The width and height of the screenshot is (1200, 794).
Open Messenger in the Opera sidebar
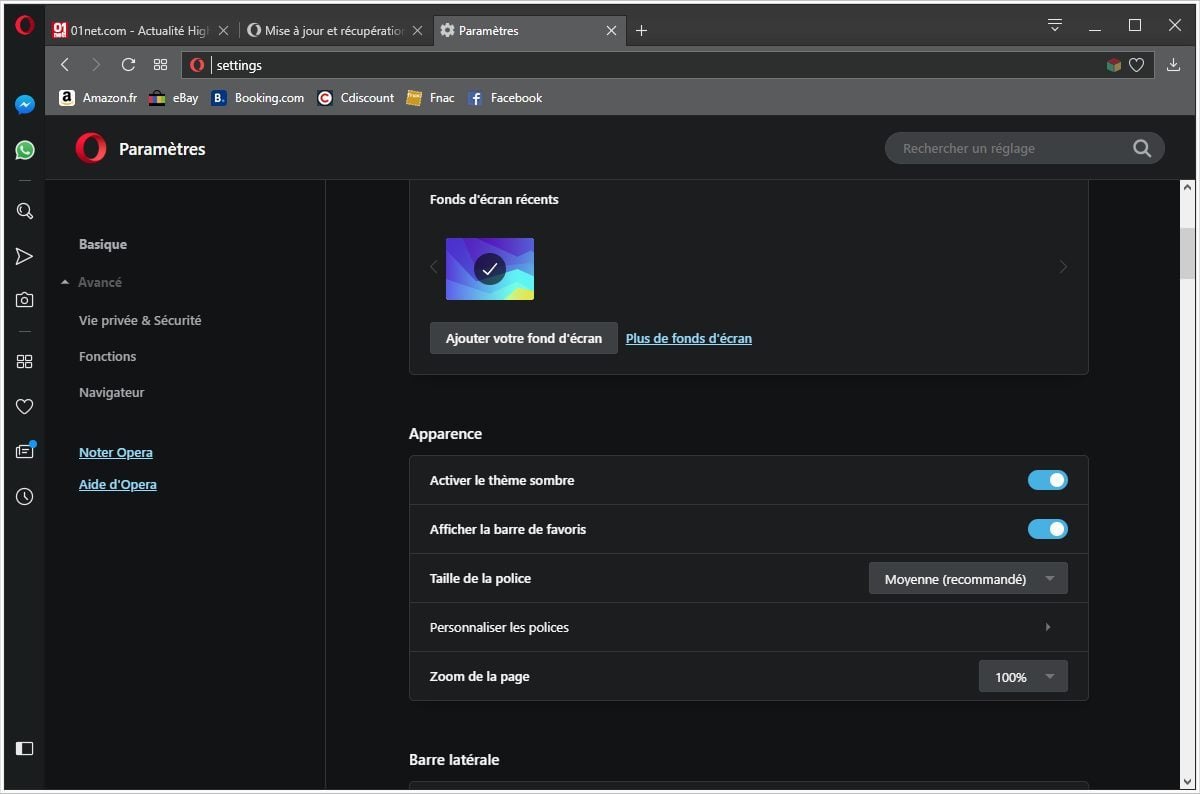point(25,105)
